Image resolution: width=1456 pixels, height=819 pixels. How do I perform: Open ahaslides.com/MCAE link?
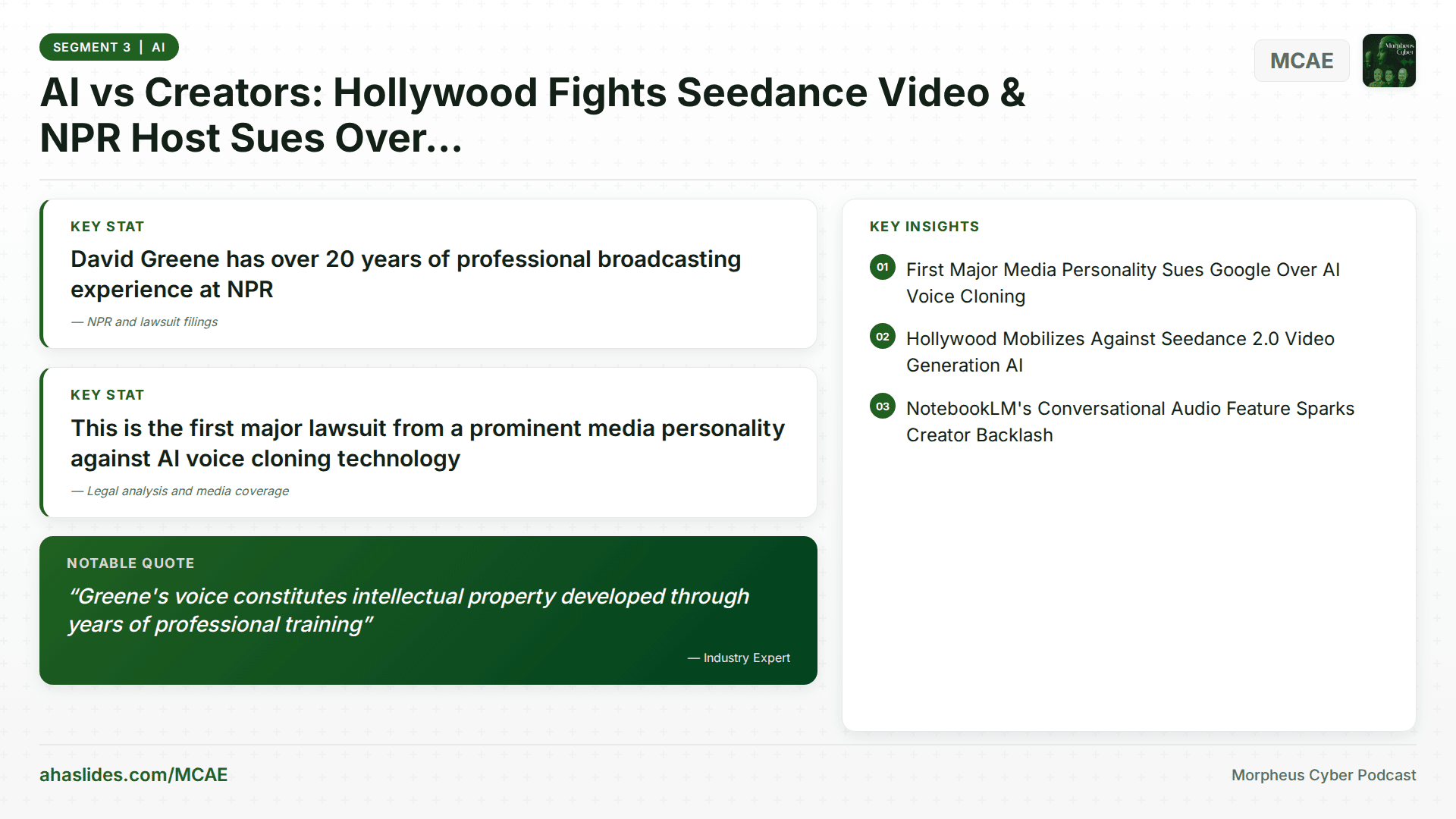(133, 774)
